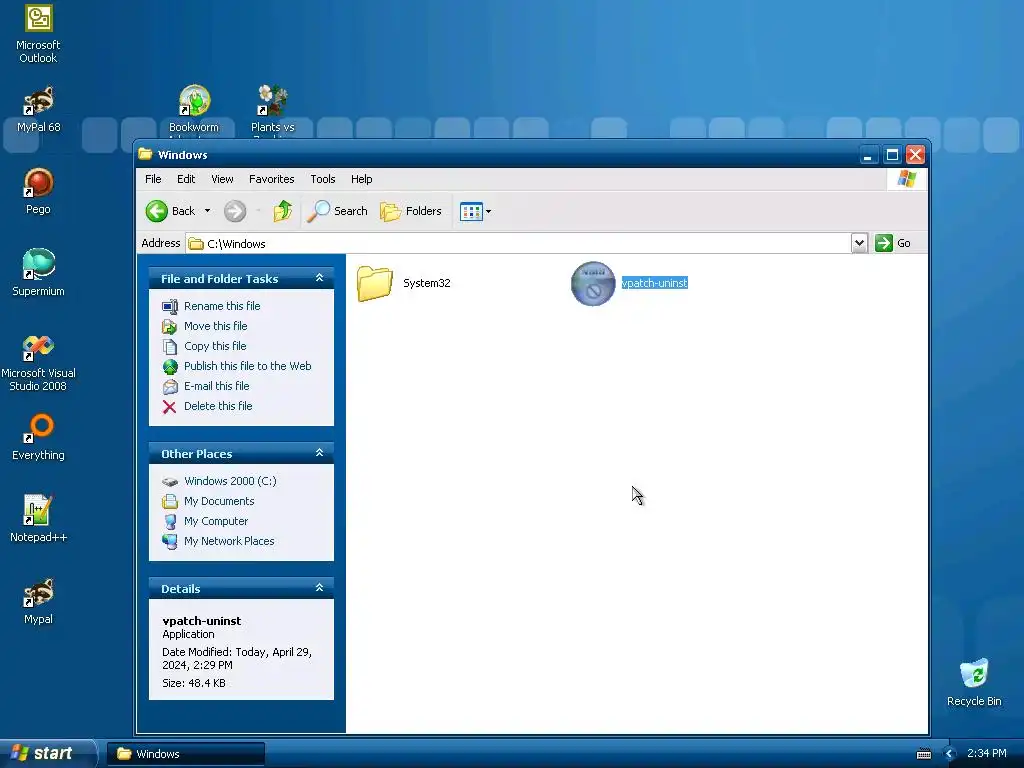This screenshot has height=768, width=1024.
Task: Click the System32 folder name
Action: [x=426, y=283]
